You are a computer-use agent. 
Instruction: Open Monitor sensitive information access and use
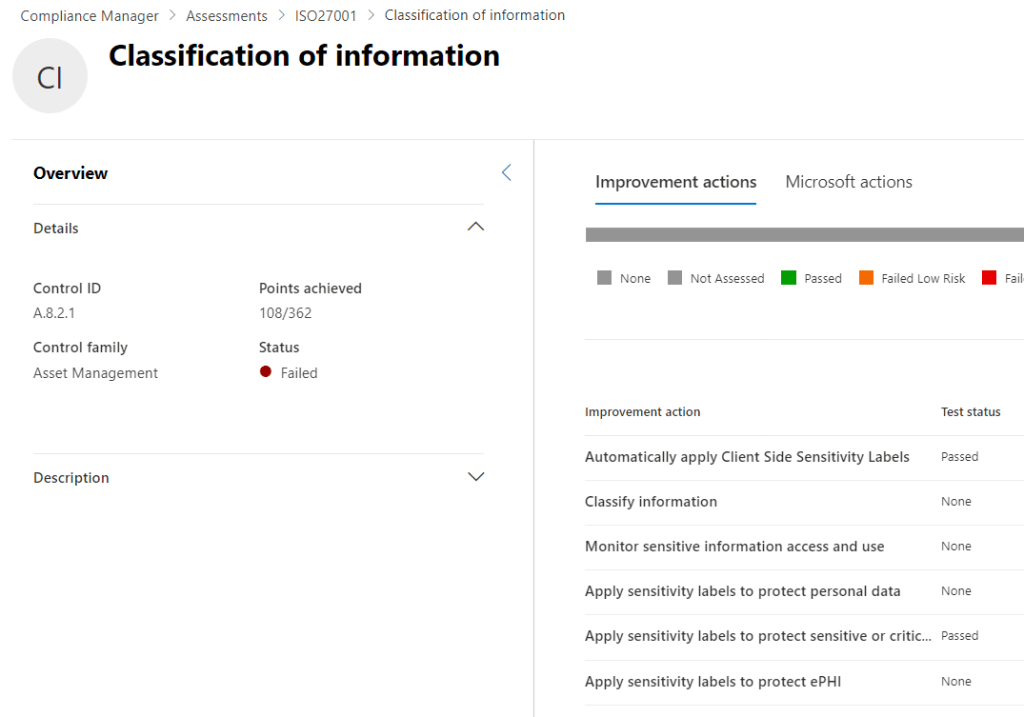[x=734, y=547]
